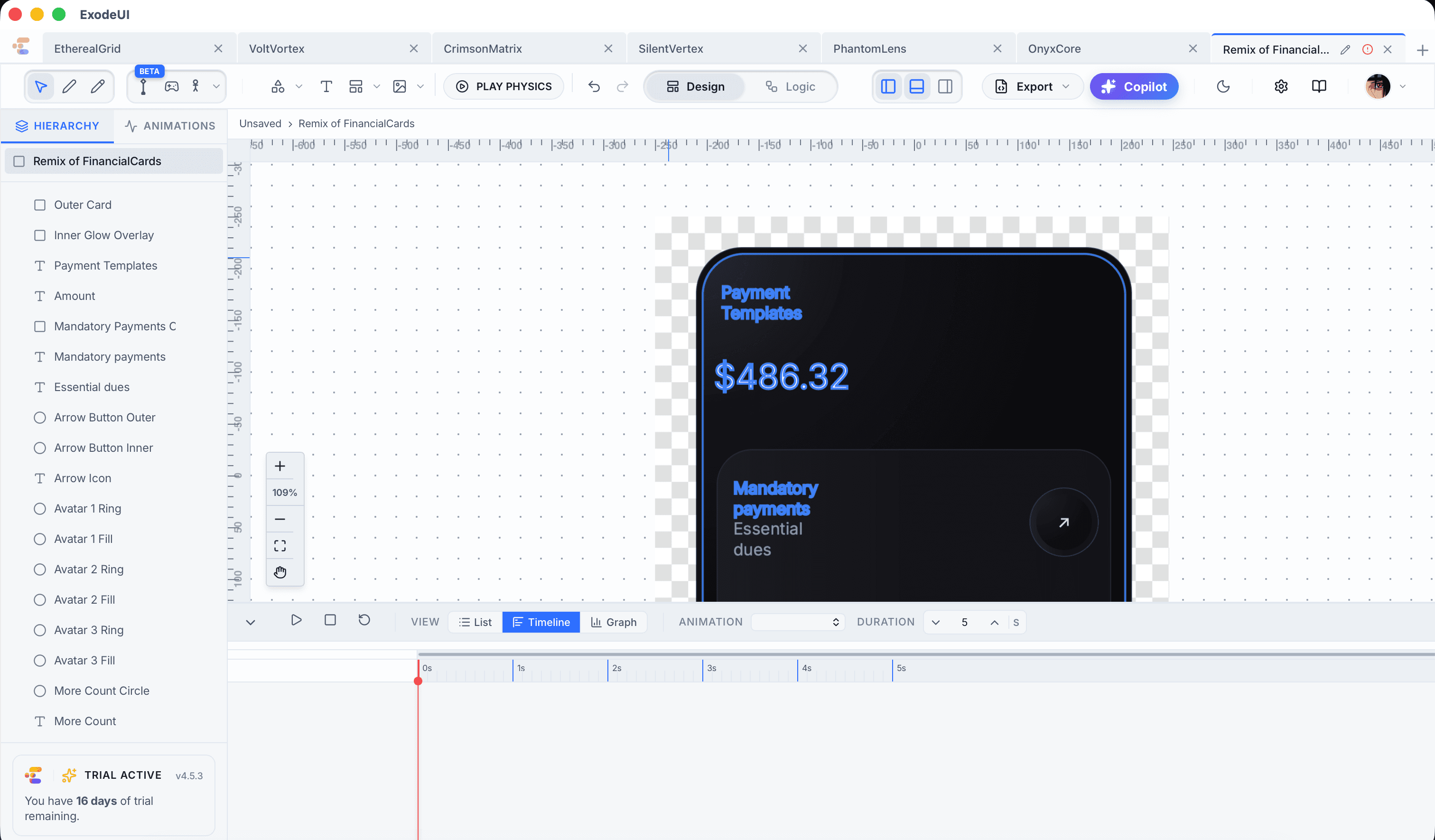Viewport: 1435px width, 840px height.
Task: Check the Outer Card layer checkbox
Action: click(39, 205)
